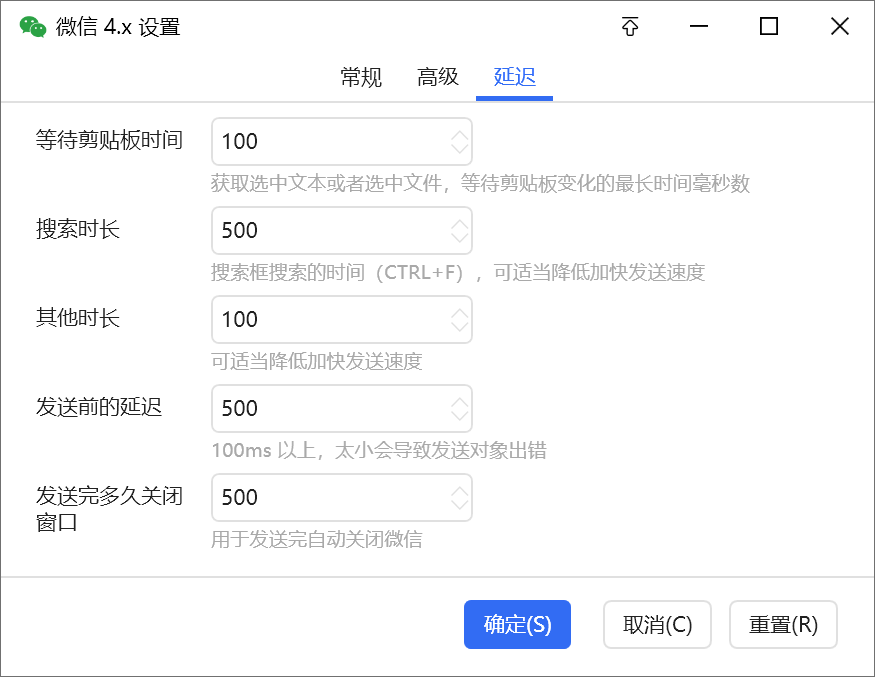Click the 取消(C) cancel button
875x677 pixels.
click(657, 625)
